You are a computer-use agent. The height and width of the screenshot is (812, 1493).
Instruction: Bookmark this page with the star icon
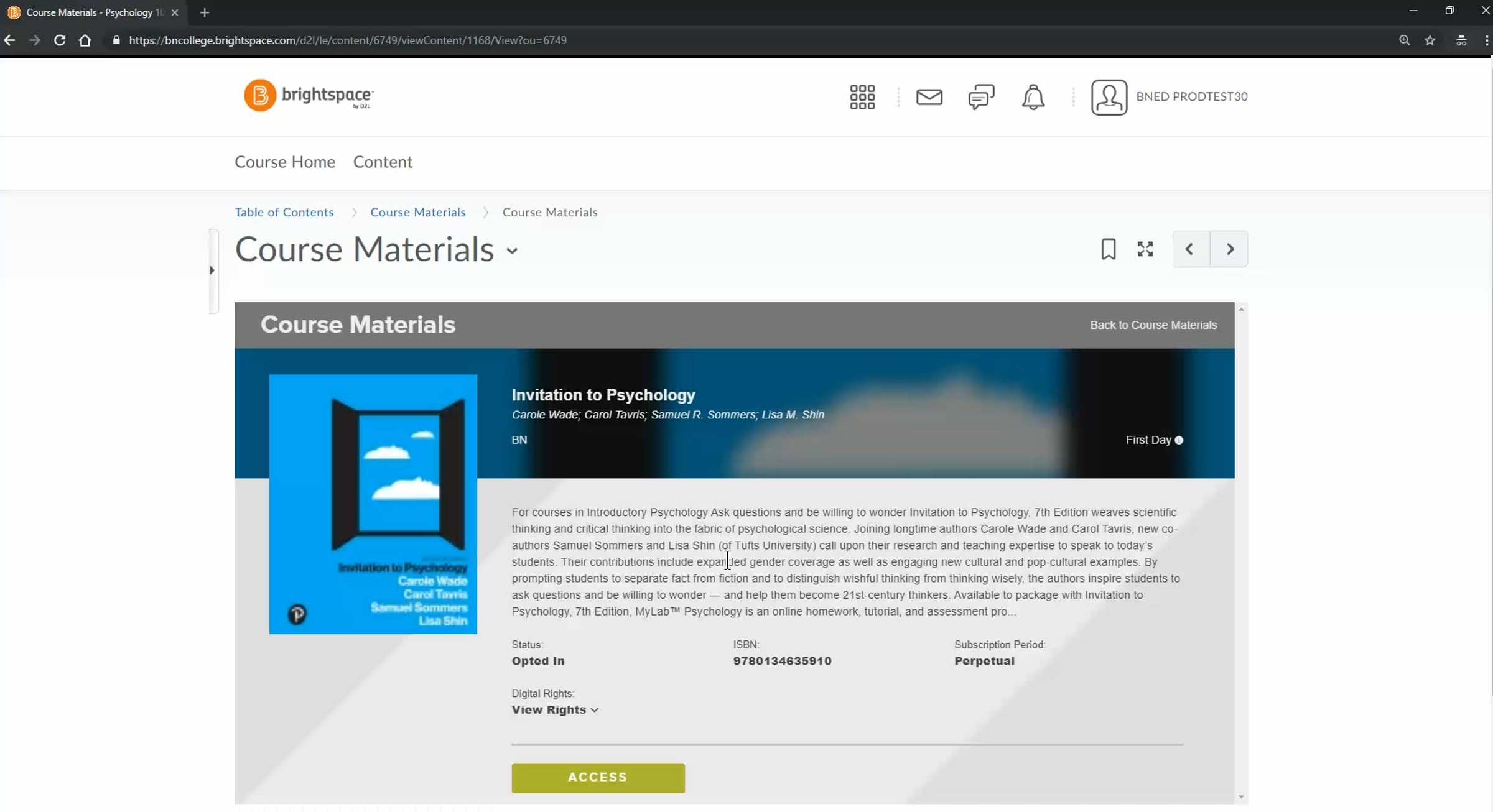tap(1430, 40)
